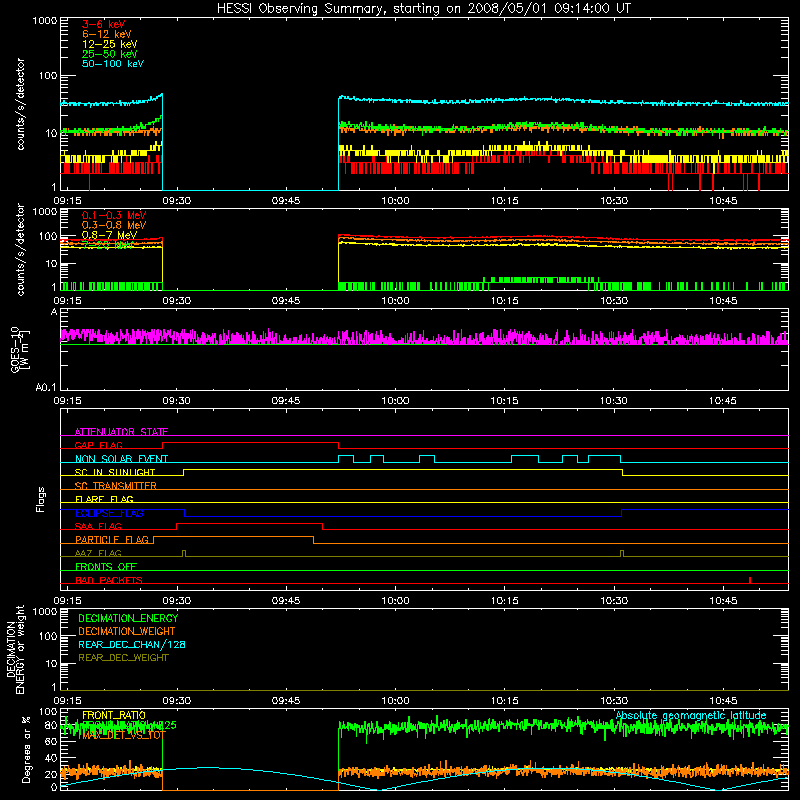The image size is (800, 800).
Task: Click the orange 0.3-0.8 MeV legend label
Action: point(114,226)
